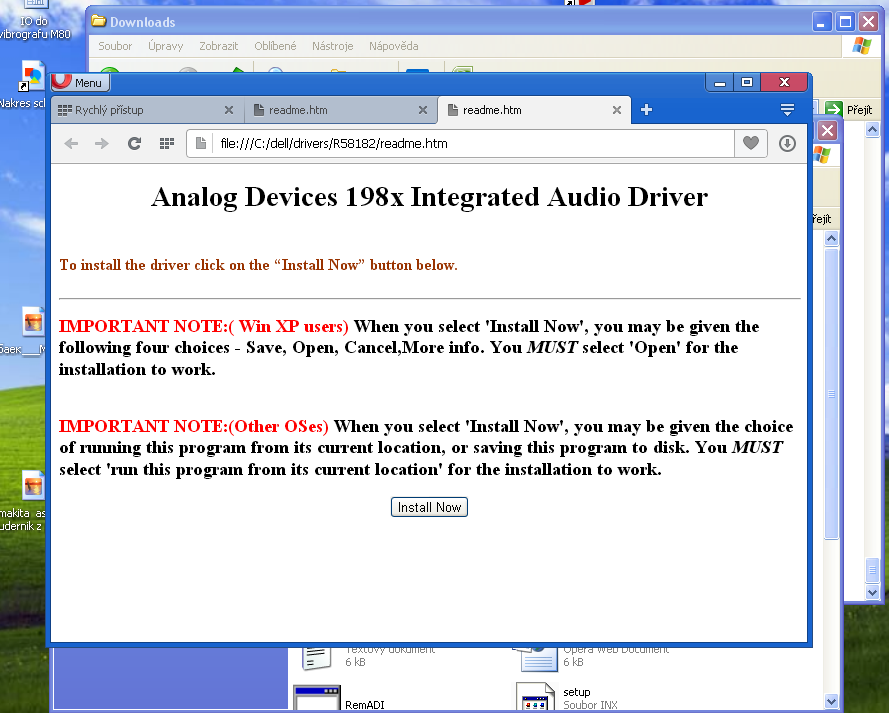The width and height of the screenshot is (889, 713).
Task: Close the Opera browser window
Action: click(784, 83)
